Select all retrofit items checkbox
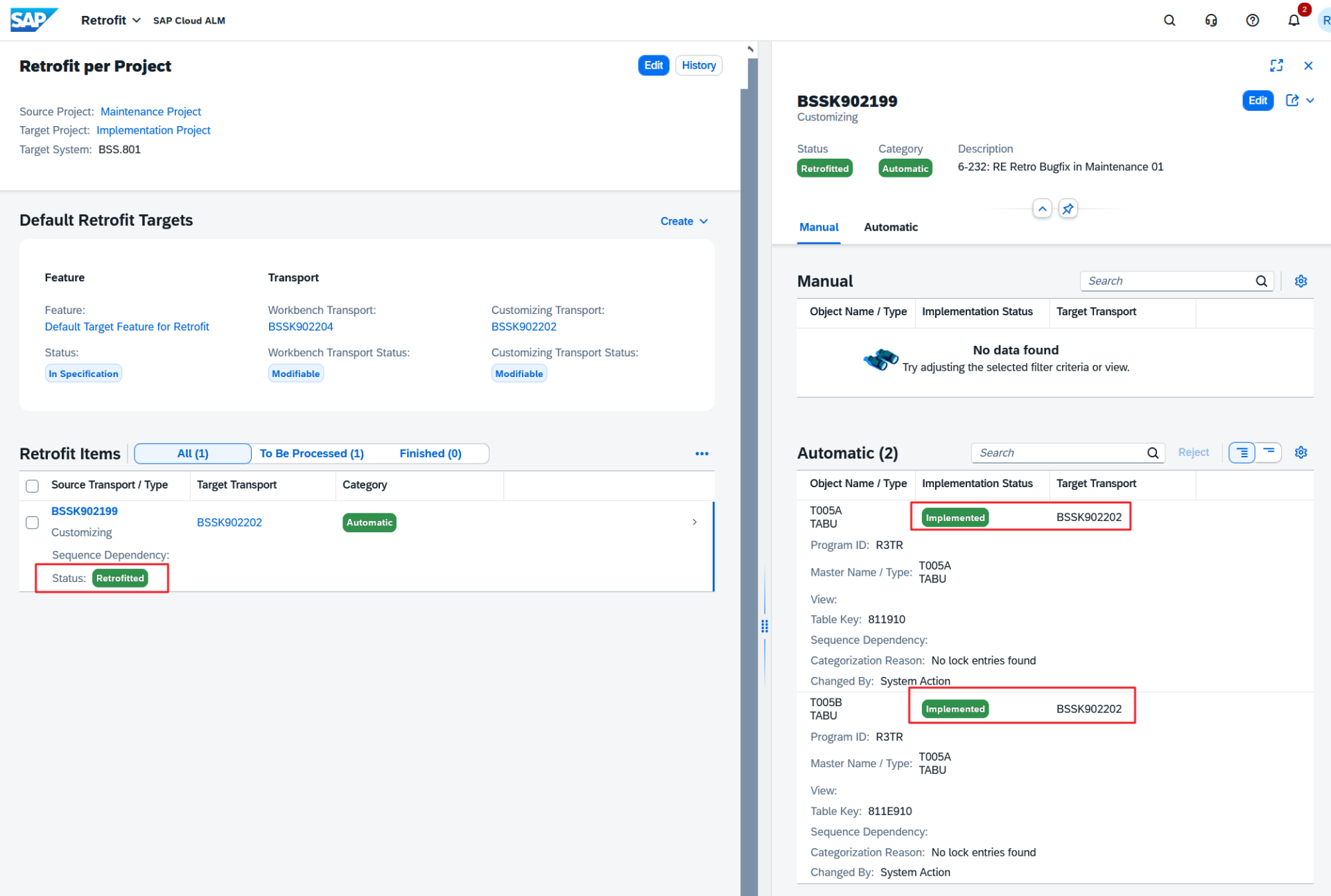This screenshot has height=896, width=1331. pos(32,485)
